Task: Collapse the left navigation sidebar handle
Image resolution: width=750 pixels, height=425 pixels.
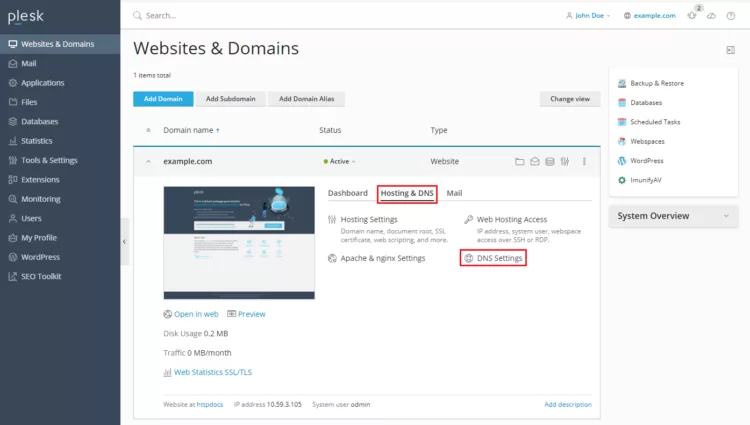Action: (125, 241)
